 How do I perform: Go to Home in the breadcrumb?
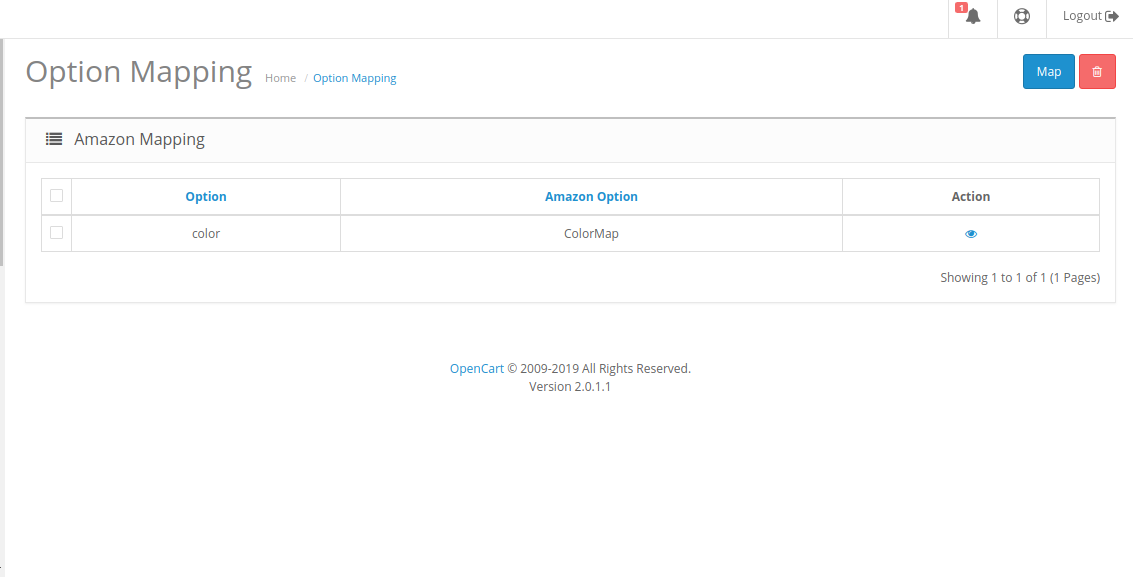click(x=280, y=78)
